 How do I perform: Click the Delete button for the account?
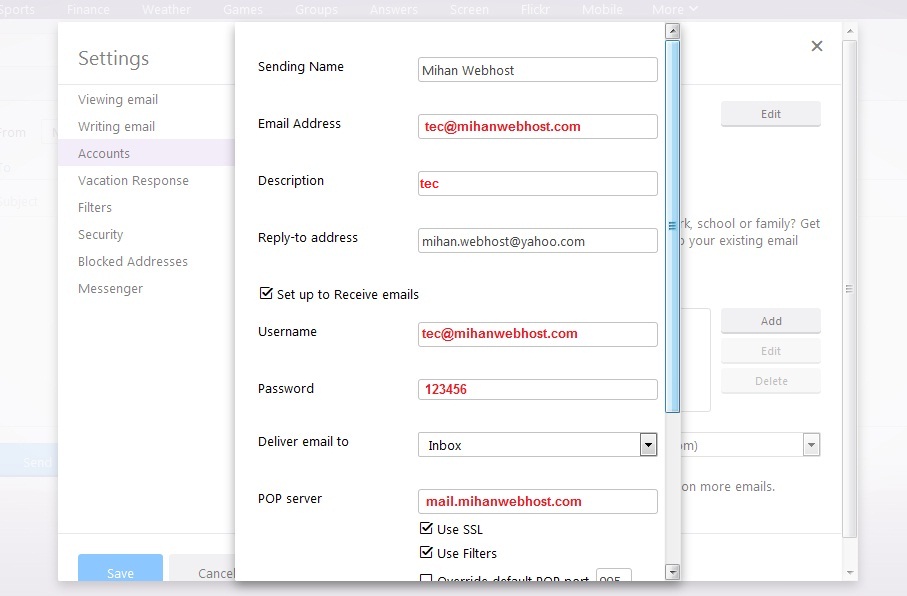point(770,380)
